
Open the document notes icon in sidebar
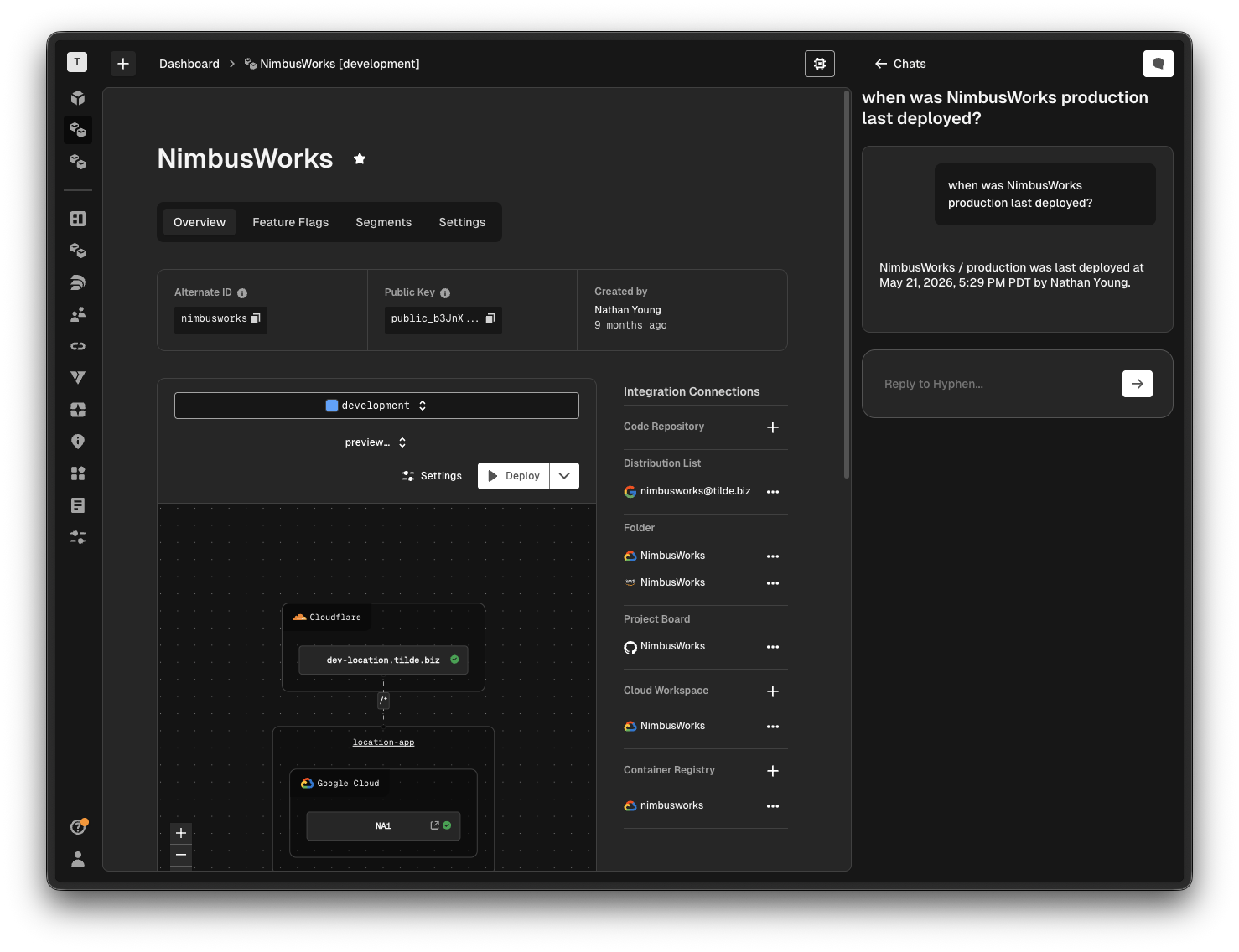pos(78,505)
